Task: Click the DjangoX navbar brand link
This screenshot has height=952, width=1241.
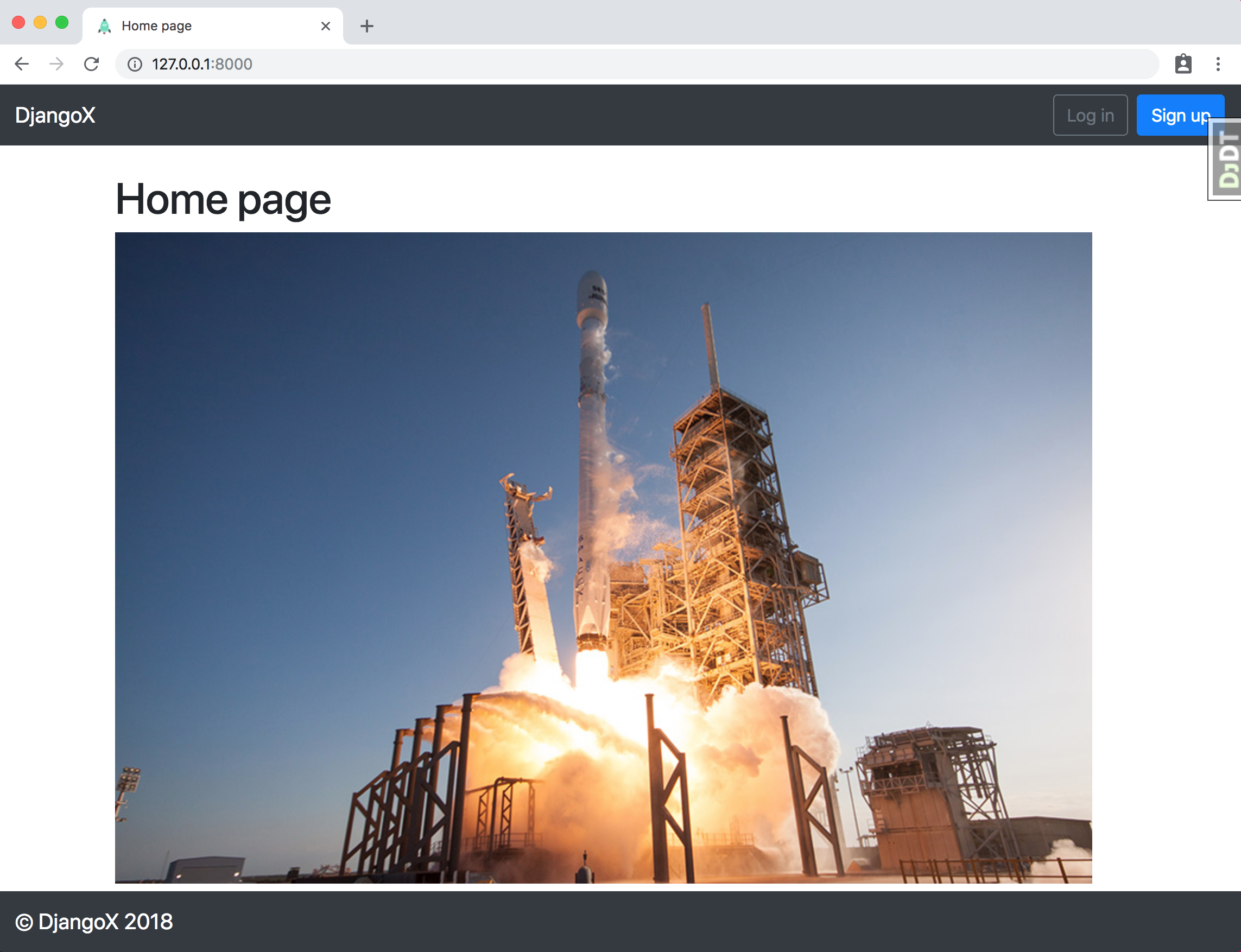Action: [x=55, y=116]
